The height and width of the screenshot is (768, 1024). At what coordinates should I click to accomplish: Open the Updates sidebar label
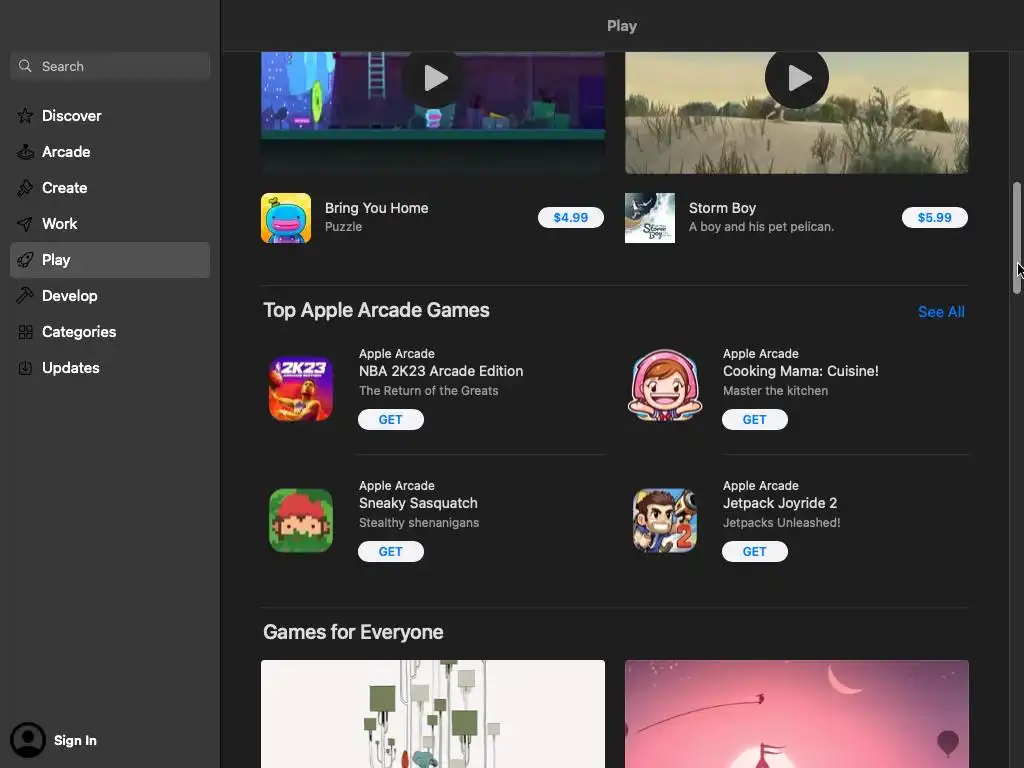click(71, 368)
